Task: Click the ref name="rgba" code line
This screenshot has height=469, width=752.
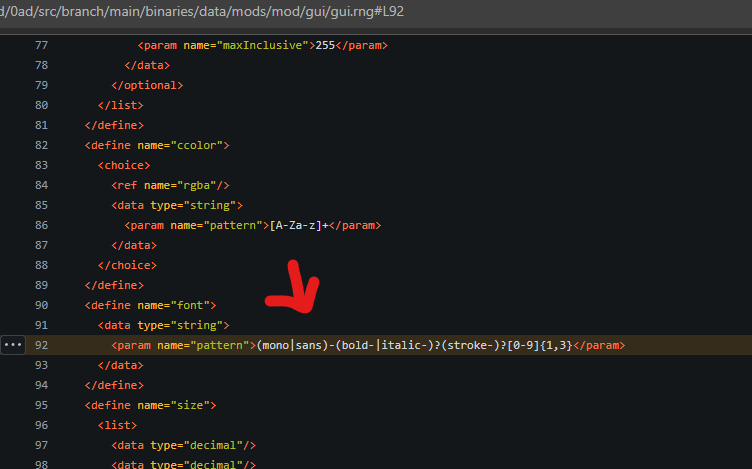Action: coord(170,185)
